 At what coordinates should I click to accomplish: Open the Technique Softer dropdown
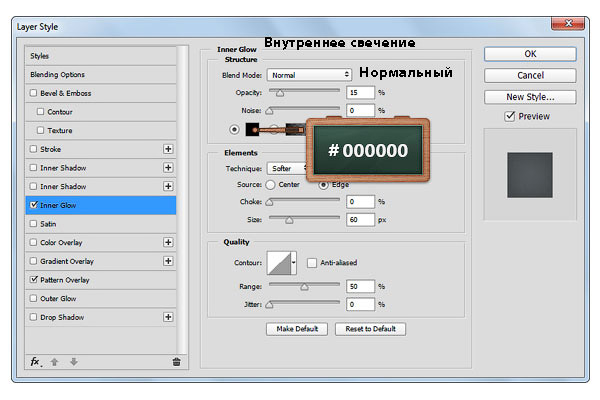pyautogui.click(x=288, y=168)
